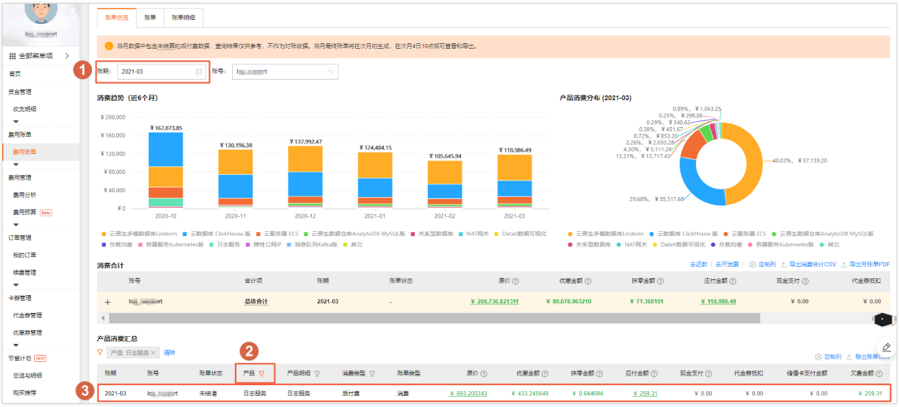Click the 应付金额 help icon in the 消费合计 table
Screen dimensions: 900x407
(x=733, y=281)
